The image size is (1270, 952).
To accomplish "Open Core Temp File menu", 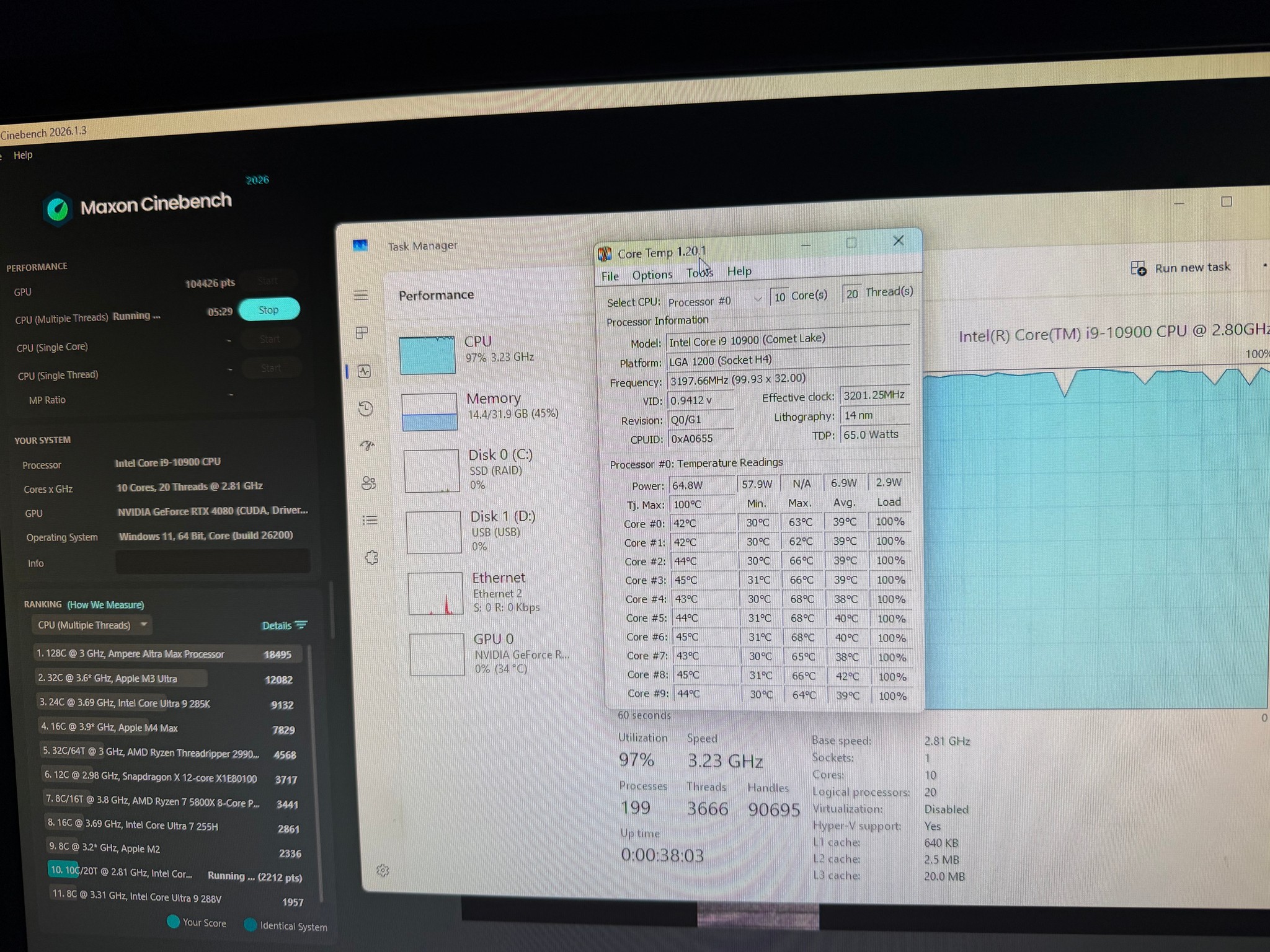I will tap(610, 276).
